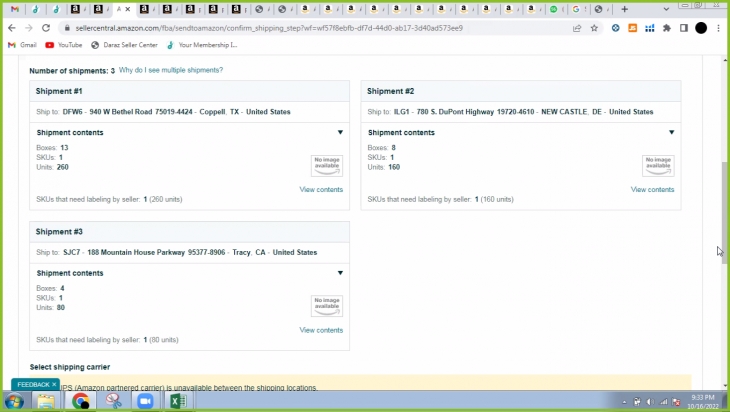Screen dimensions: 730x412
Task: Click the 'Units: 160' value
Action: [394, 167]
